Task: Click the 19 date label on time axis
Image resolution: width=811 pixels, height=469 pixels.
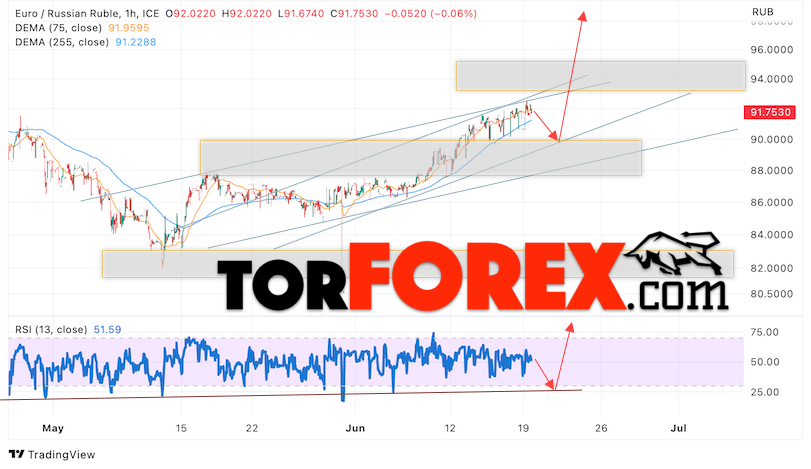Action: pos(523,428)
